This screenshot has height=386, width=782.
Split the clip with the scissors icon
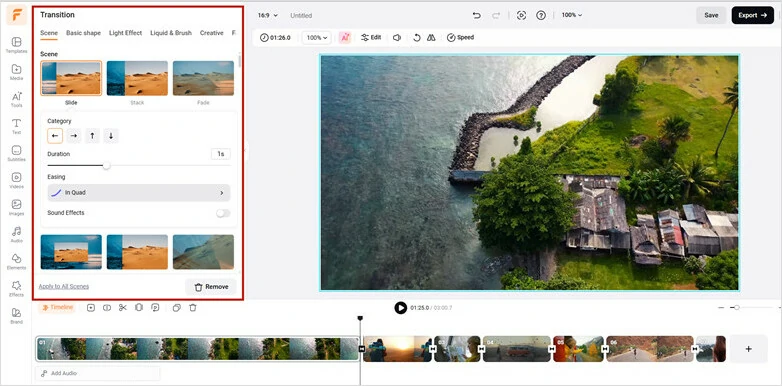pos(123,308)
